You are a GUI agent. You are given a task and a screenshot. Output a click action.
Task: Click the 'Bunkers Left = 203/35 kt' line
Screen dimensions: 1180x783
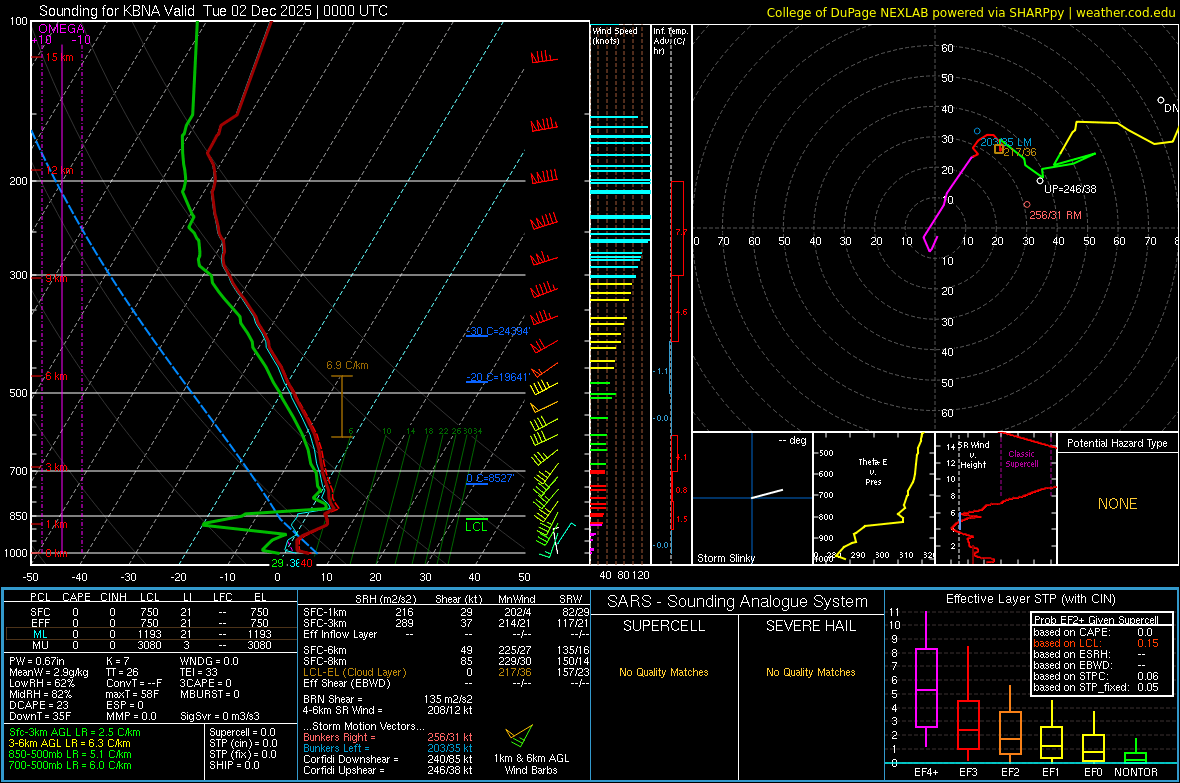[x=388, y=748]
